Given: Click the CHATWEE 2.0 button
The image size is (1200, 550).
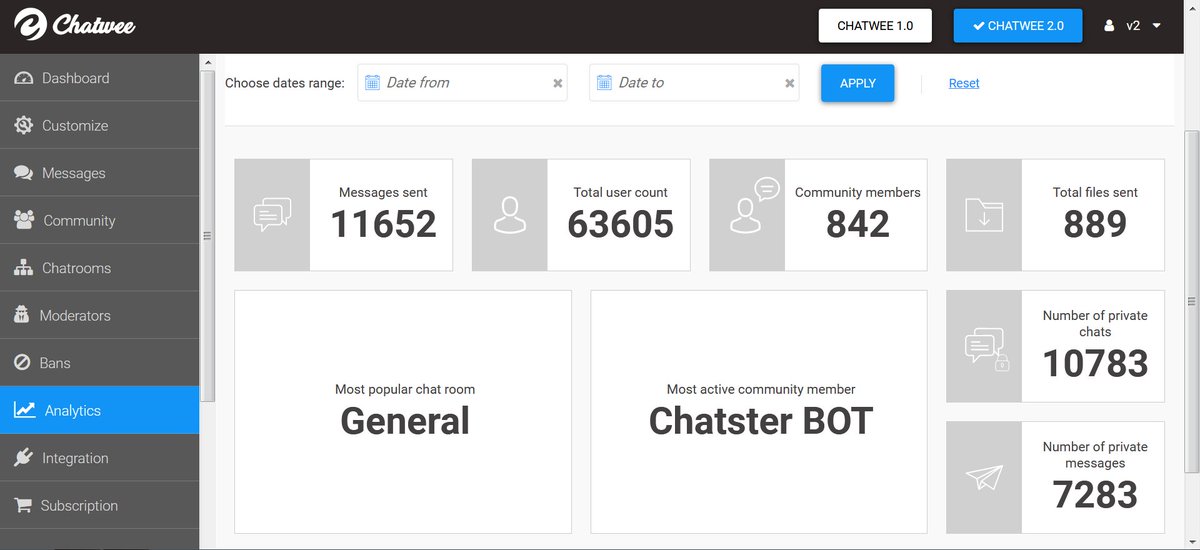Looking at the screenshot, I should point(1018,26).
